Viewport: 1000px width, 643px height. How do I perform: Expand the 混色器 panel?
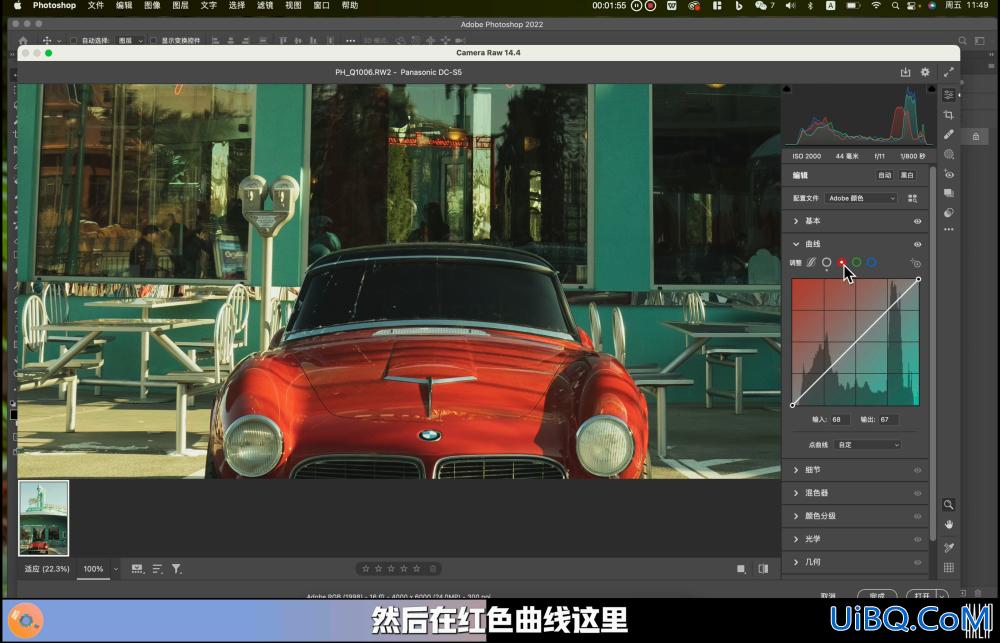796,493
